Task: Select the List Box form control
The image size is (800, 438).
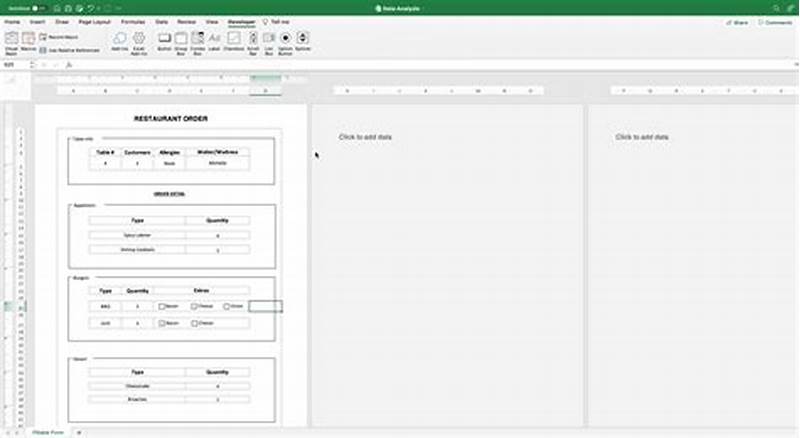Action: [269, 43]
